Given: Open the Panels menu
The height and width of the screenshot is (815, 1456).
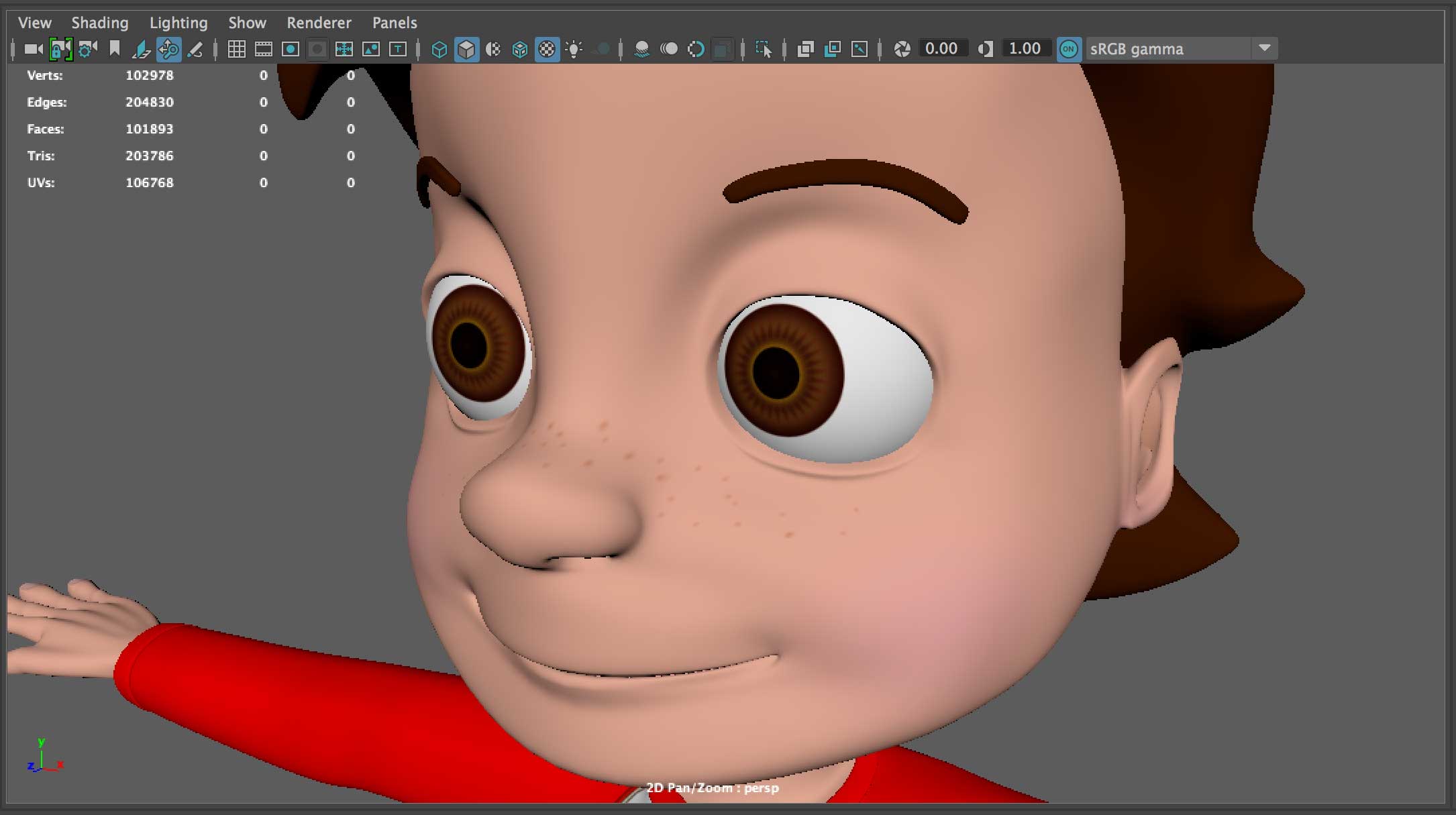Looking at the screenshot, I should click(395, 23).
